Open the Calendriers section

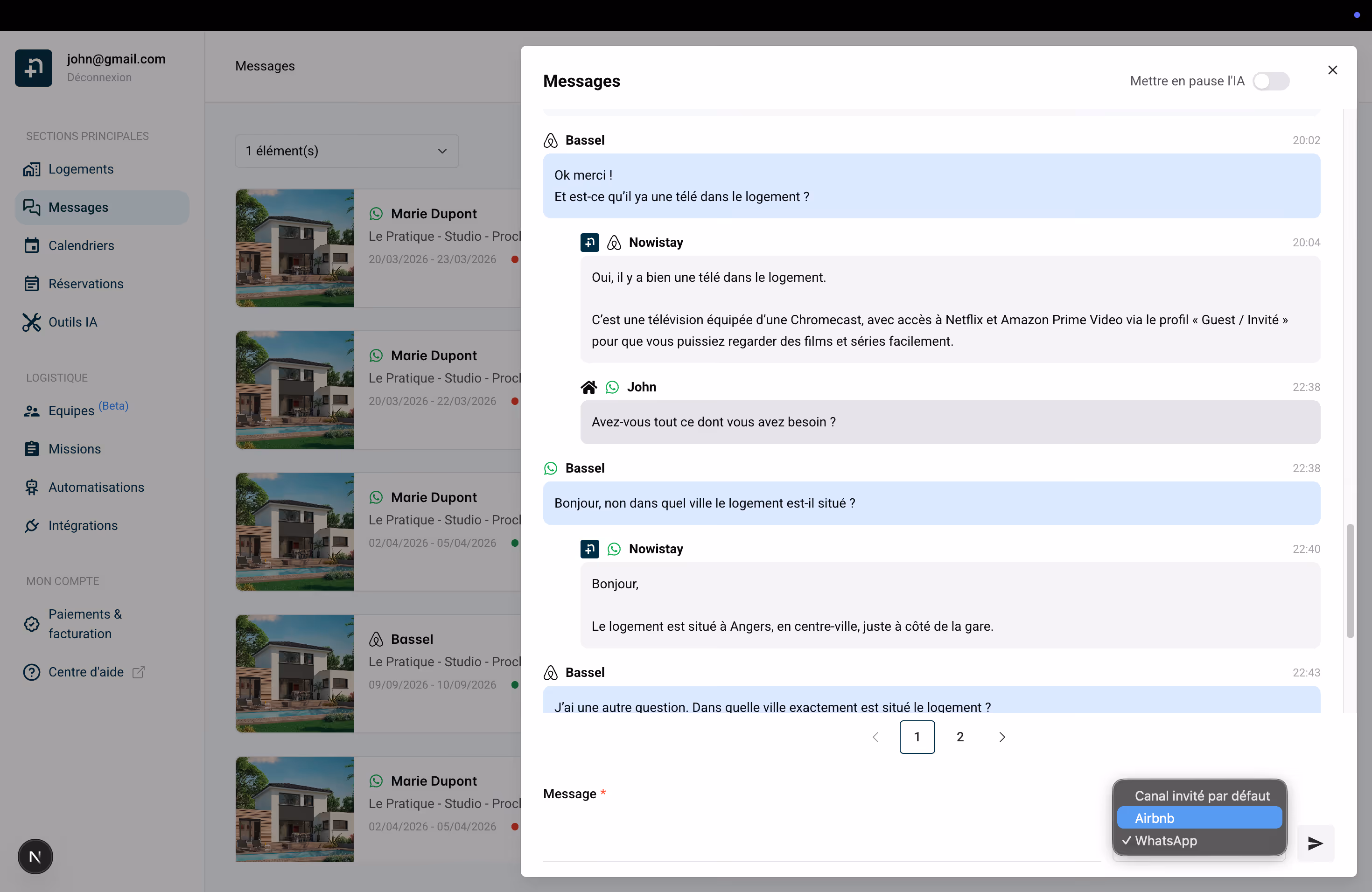(x=81, y=245)
